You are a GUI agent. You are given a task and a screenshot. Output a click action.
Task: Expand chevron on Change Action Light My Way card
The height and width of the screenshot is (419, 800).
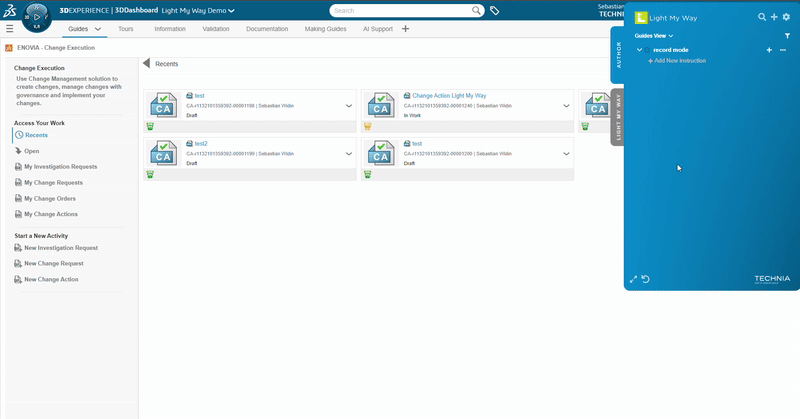(x=566, y=106)
